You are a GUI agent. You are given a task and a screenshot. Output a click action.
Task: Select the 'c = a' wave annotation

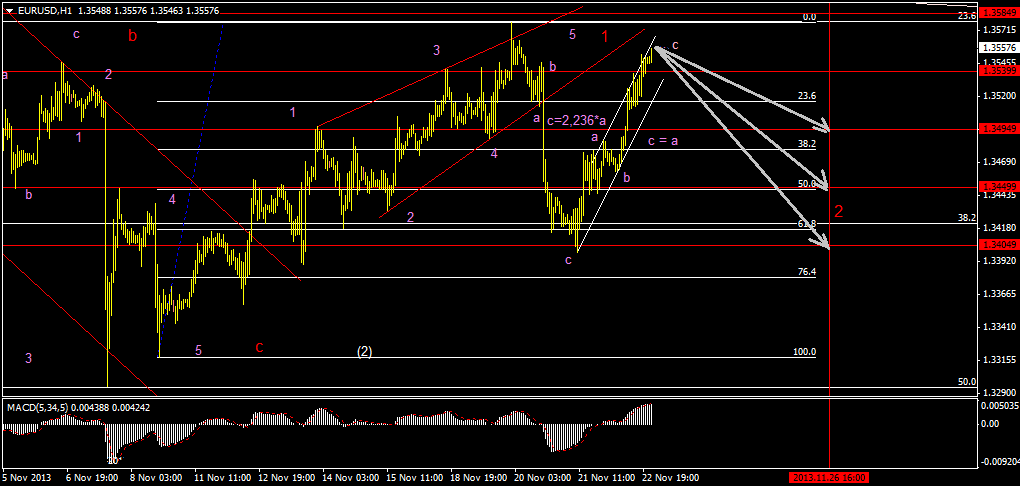(x=664, y=141)
